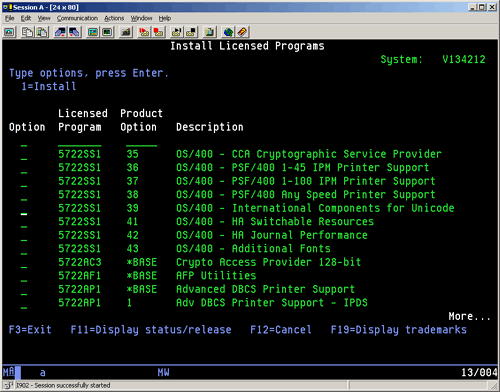Click the Print Screen toolbar icon
The image size is (500, 392).
(9, 32)
